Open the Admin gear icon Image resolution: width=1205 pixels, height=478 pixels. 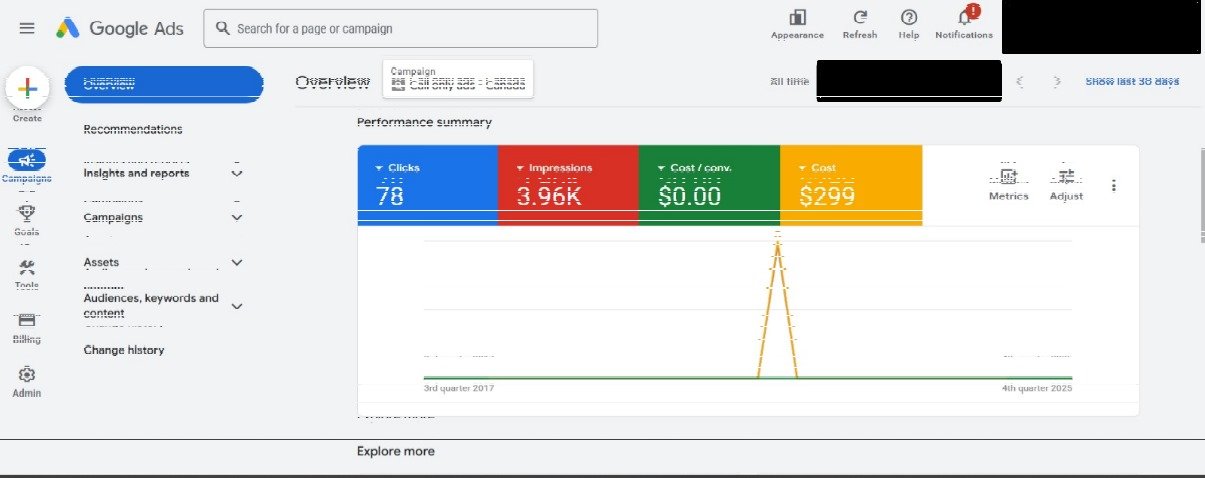[x=27, y=376]
